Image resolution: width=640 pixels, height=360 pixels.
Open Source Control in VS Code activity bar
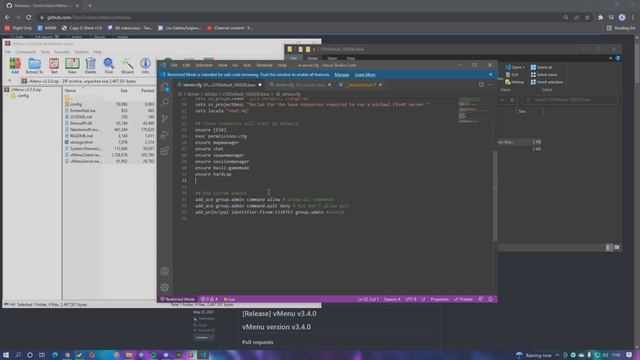click(x=165, y=118)
